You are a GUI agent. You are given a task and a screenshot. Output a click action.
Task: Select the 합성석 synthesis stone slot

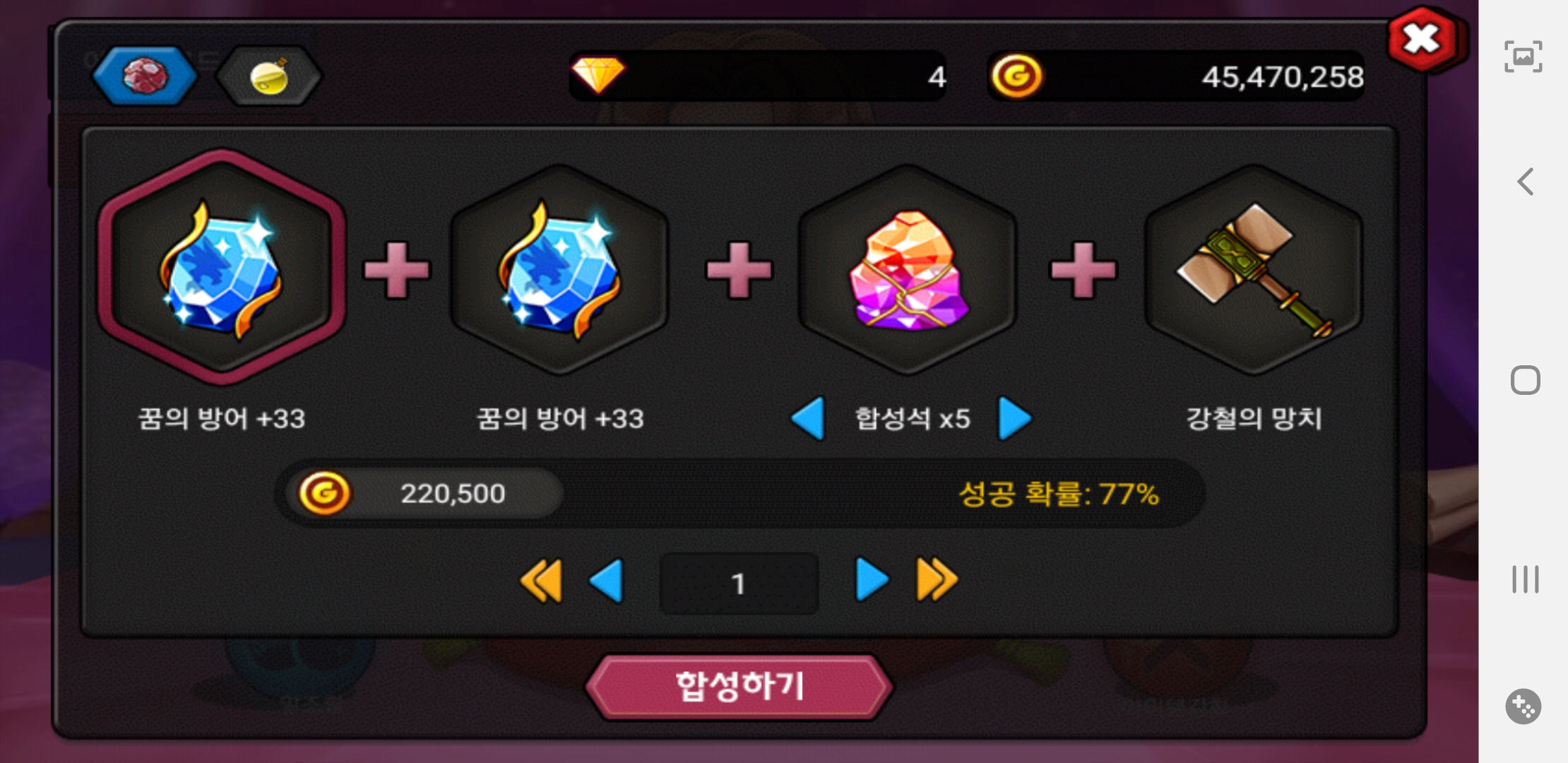(907, 269)
